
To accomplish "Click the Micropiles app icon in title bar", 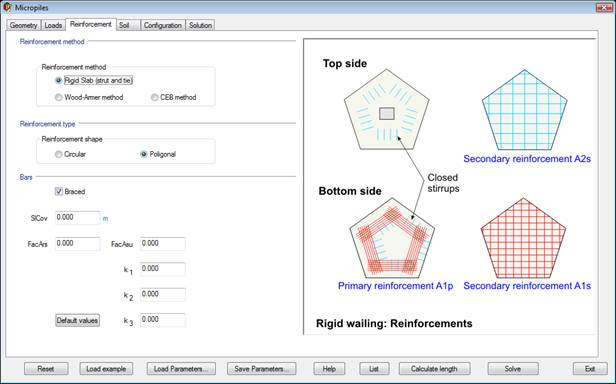I will (7, 7).
